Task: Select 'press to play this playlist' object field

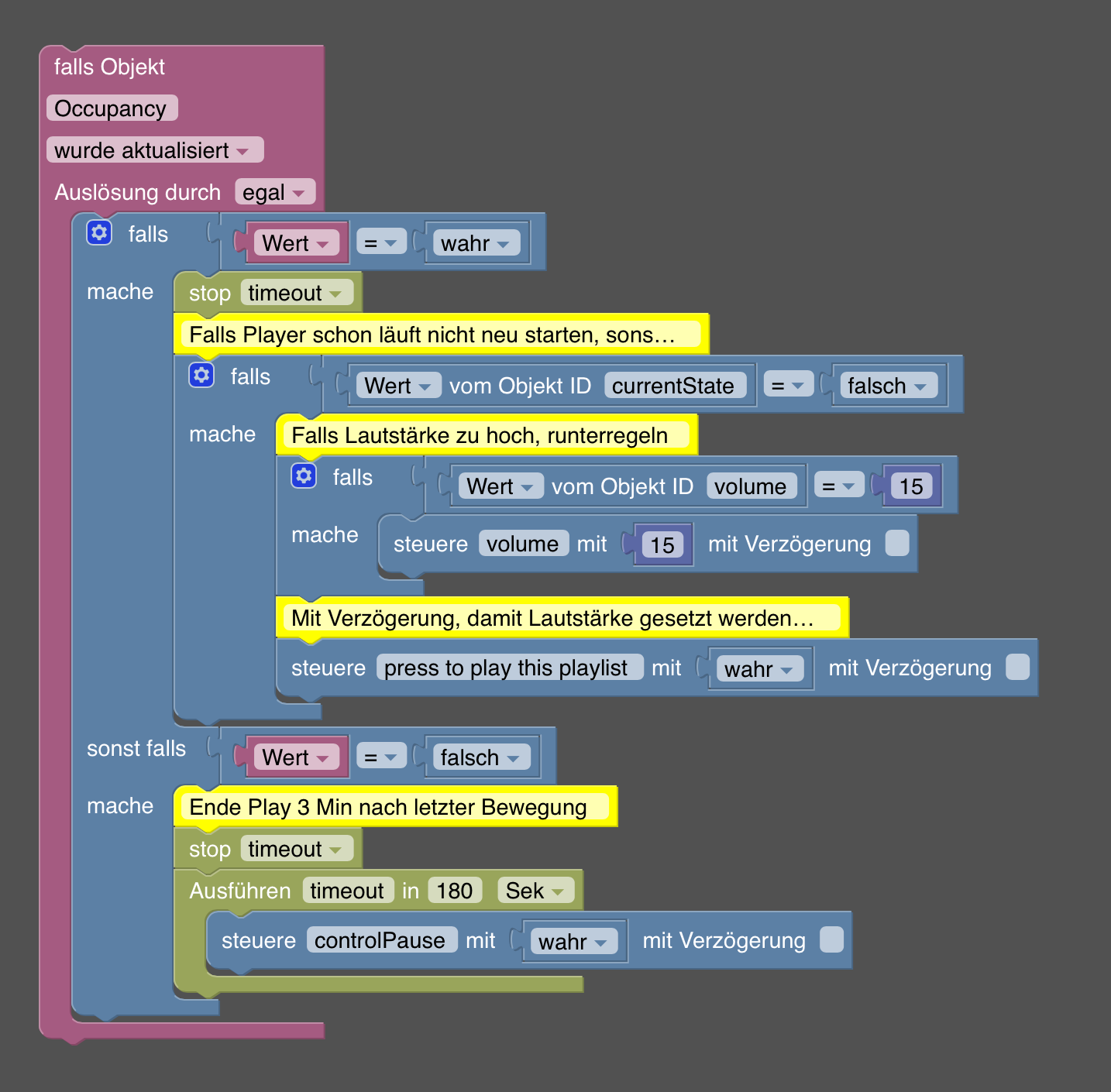Action: pos(510,668)
